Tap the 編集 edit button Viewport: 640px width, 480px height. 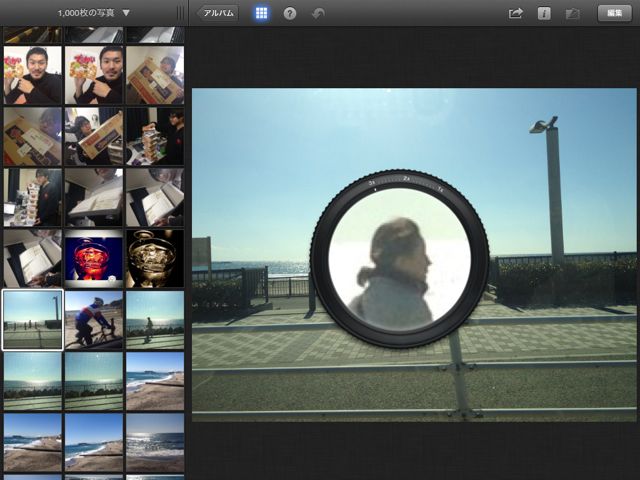pyautogui.click(x=614, y=13)
